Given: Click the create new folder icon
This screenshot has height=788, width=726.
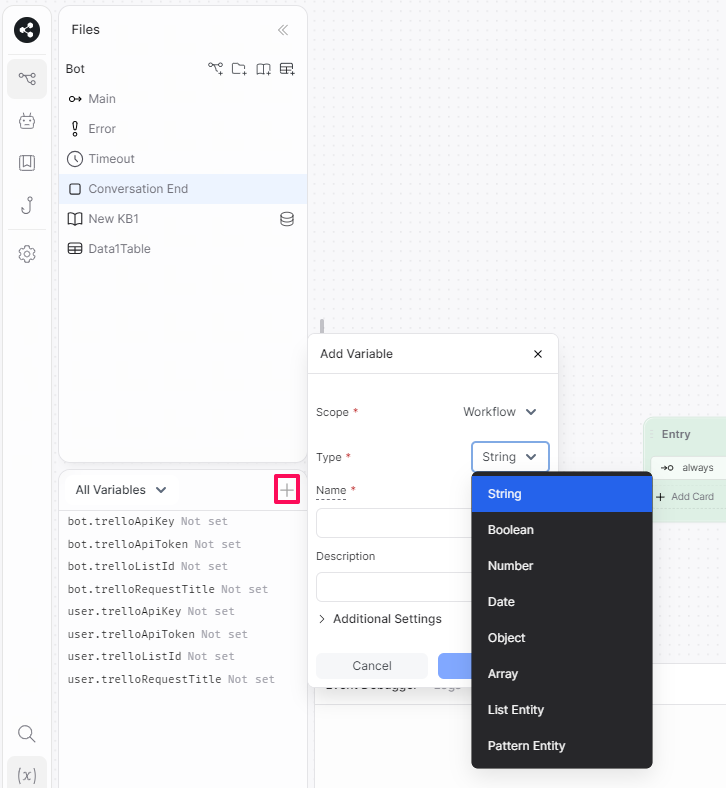Looking at the screenshot, I should (x=239, y=69).
